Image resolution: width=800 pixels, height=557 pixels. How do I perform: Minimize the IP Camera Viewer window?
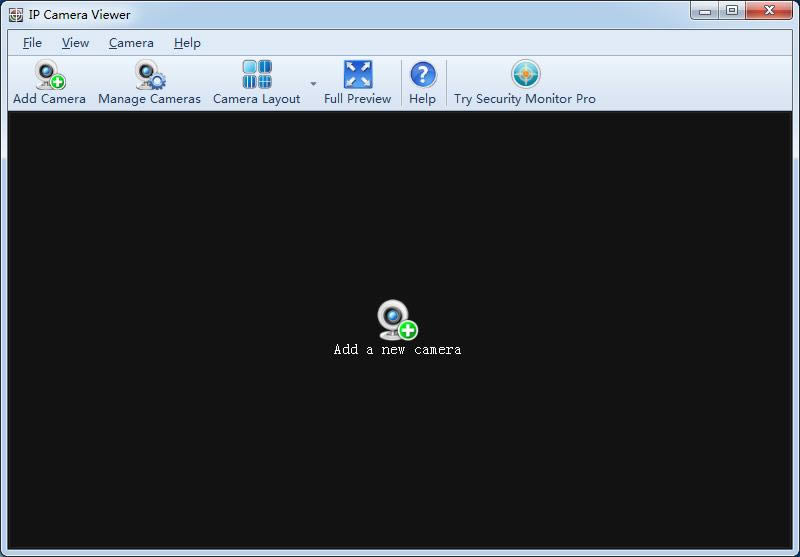pos(705,10)
